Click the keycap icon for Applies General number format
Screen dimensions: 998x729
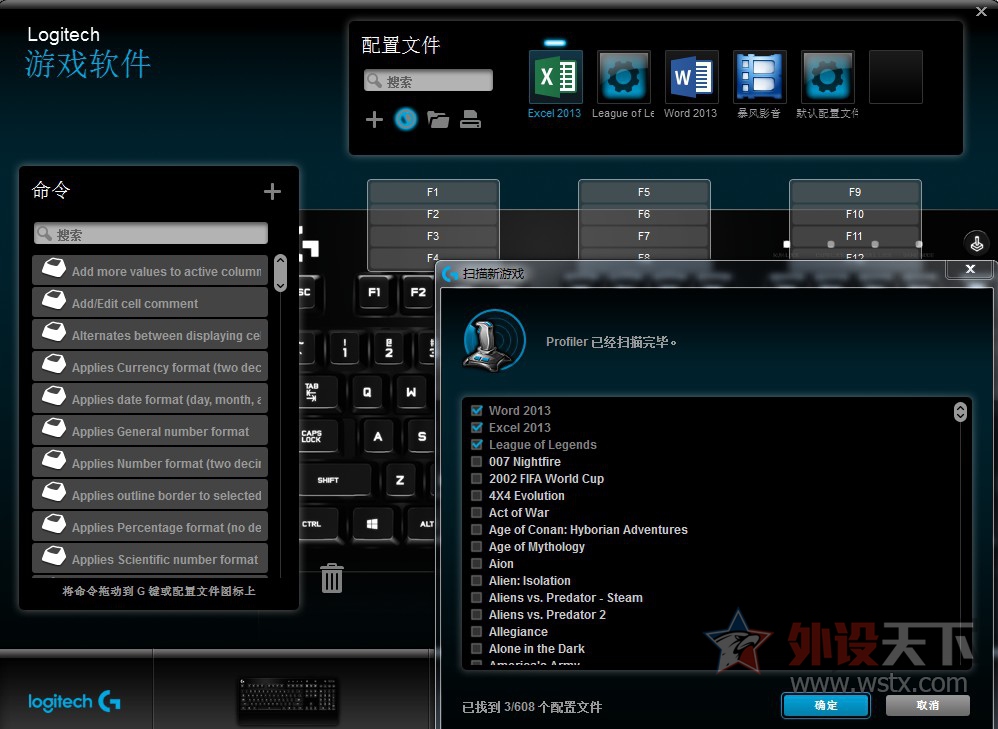54,427
